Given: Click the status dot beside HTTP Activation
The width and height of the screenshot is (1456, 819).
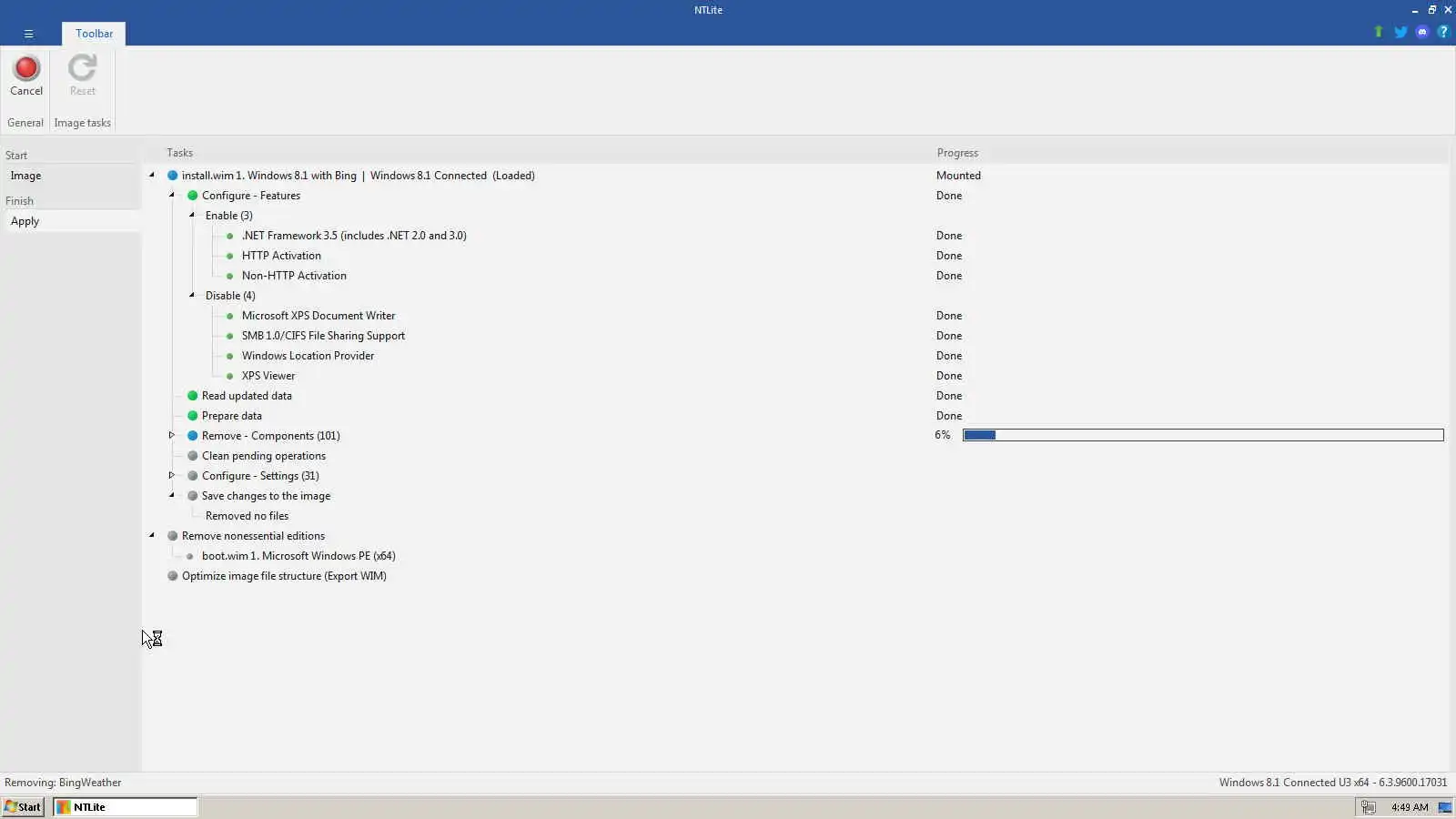Looking at the screenshot, I should (229, 256).
